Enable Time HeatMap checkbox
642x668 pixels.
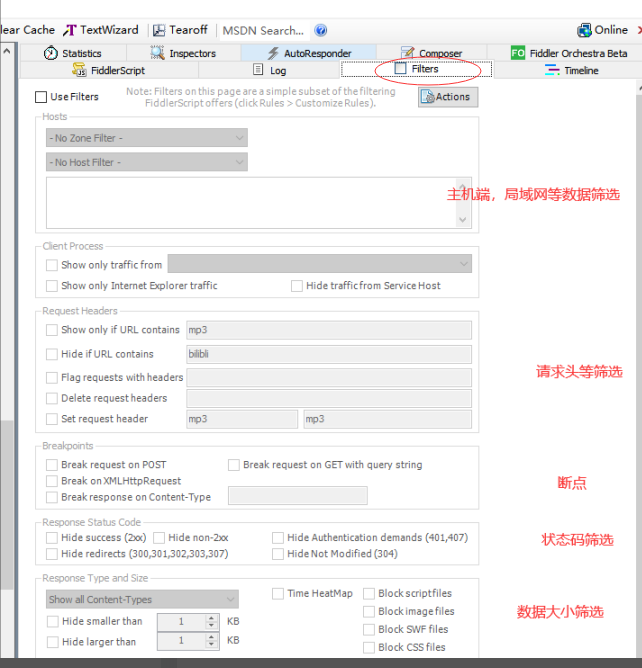point(278,594)
